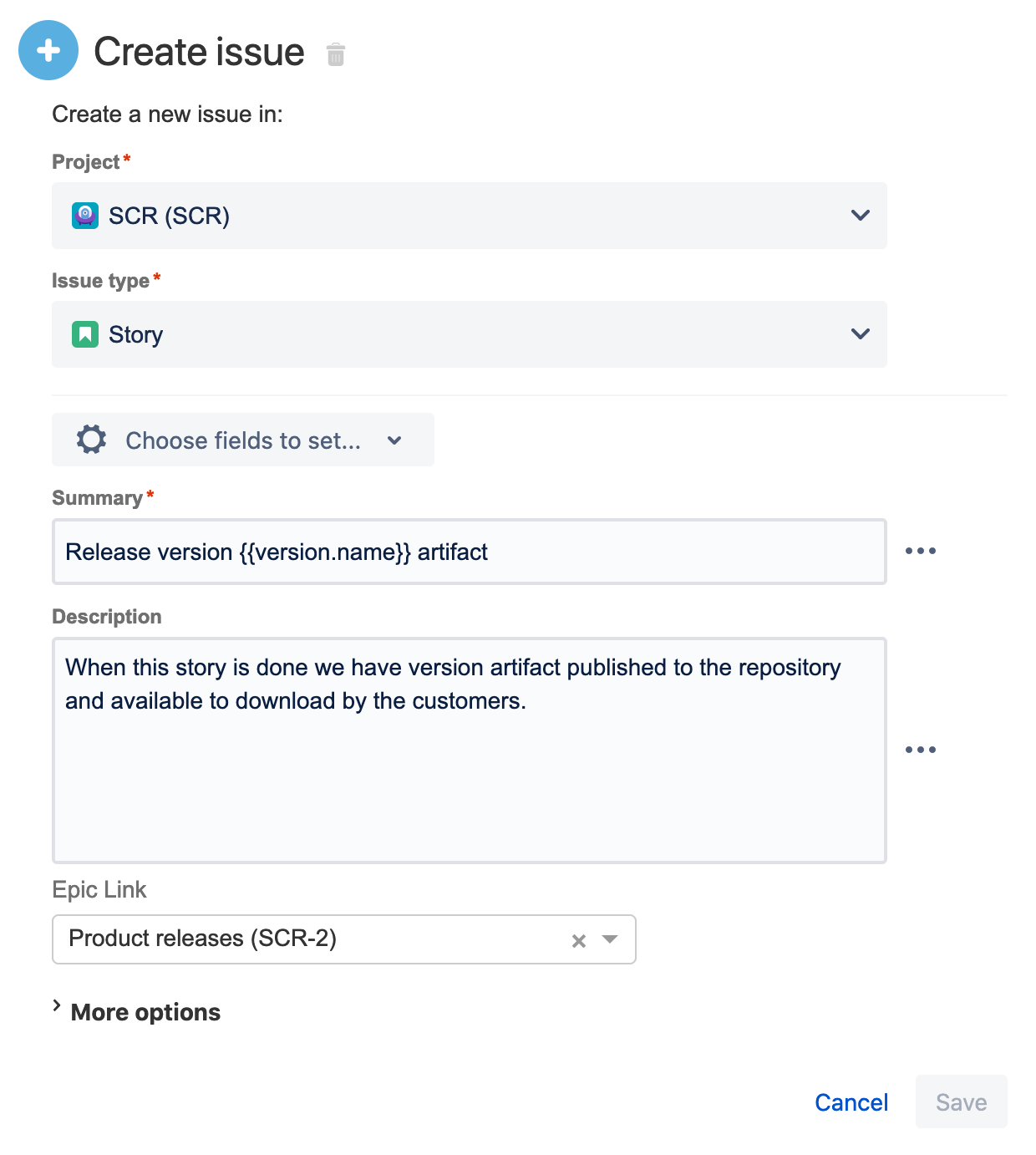Open the Project dropdown chevron
This screenshot has width=1036, height=1155.
click(860, 216)
